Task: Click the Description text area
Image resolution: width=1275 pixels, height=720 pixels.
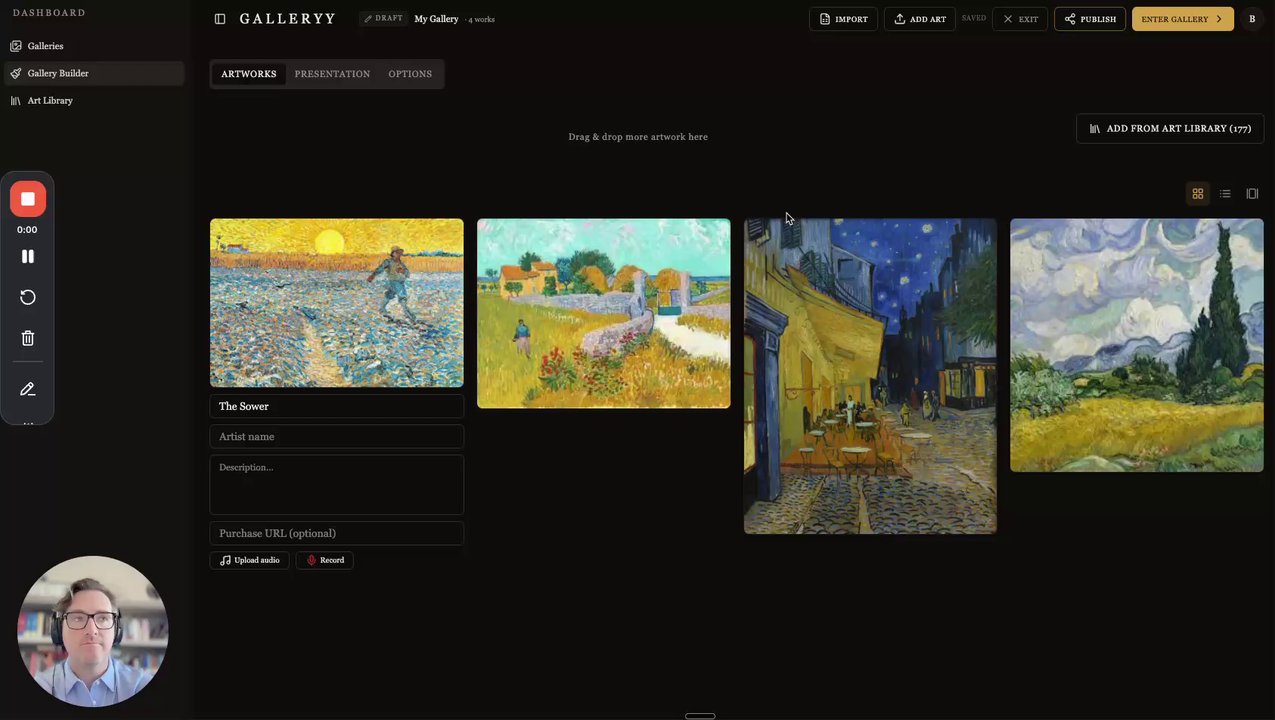Action: [x=337, y=485]
